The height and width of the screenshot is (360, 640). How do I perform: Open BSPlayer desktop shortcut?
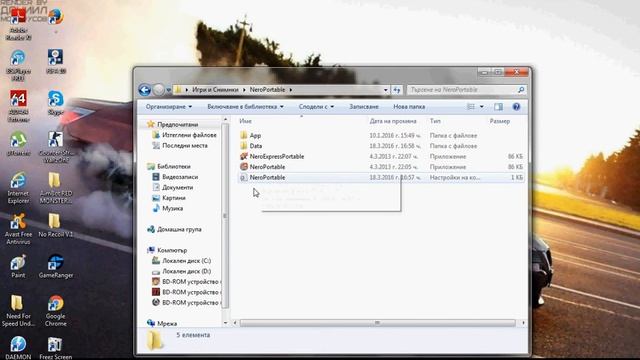(18, 64)
